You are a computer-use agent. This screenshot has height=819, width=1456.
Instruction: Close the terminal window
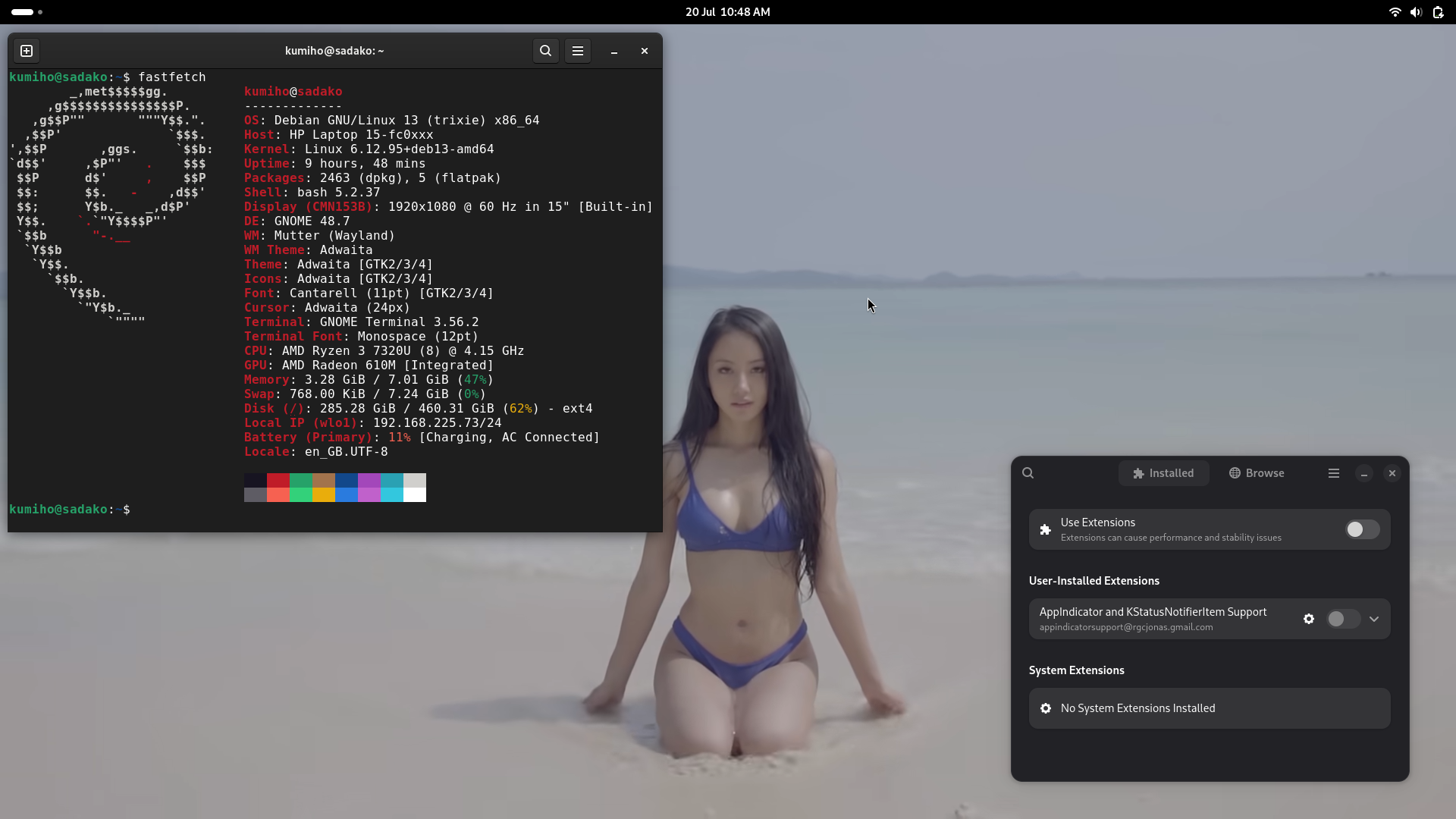click(x=645, y=51)
